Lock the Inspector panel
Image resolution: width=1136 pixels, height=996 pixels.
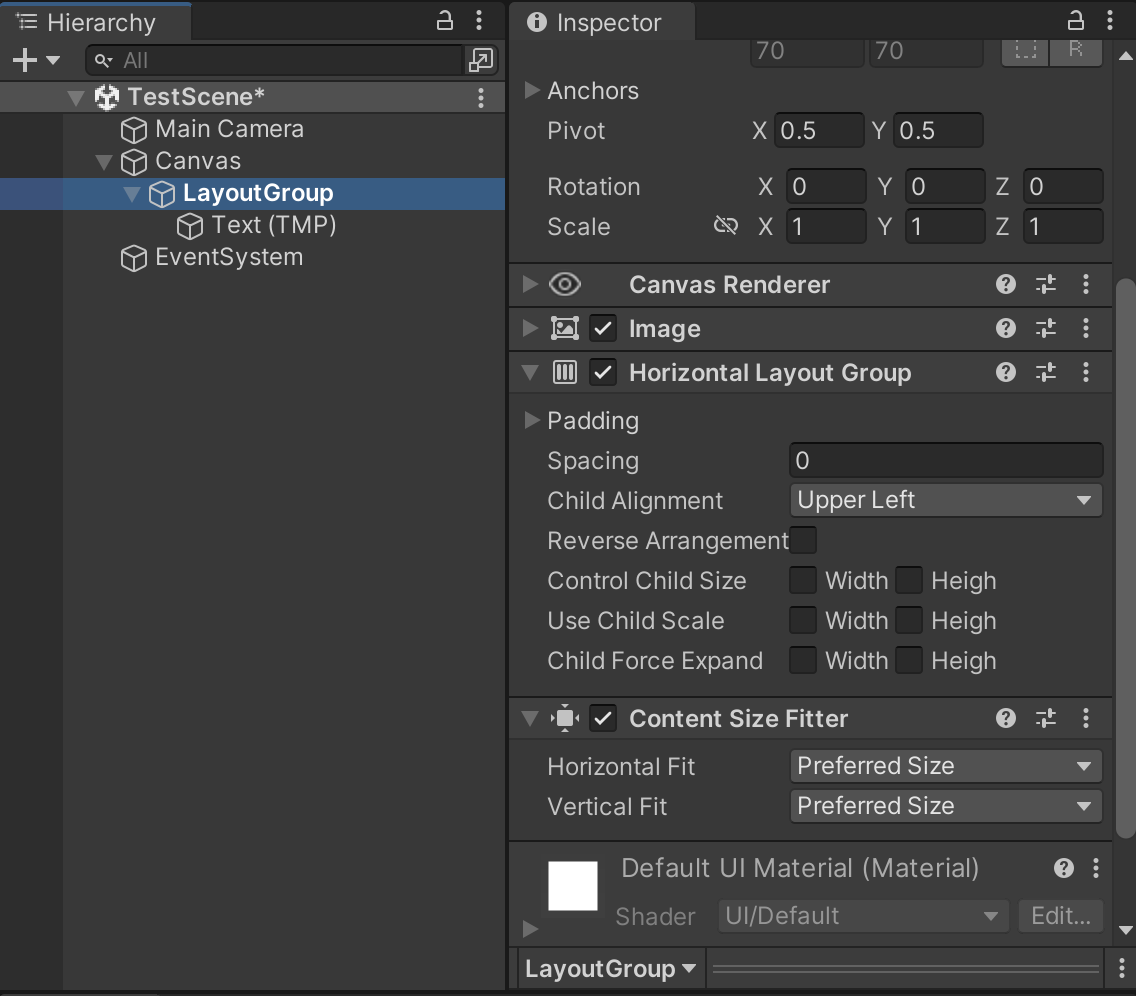(x=1076, y=21)
